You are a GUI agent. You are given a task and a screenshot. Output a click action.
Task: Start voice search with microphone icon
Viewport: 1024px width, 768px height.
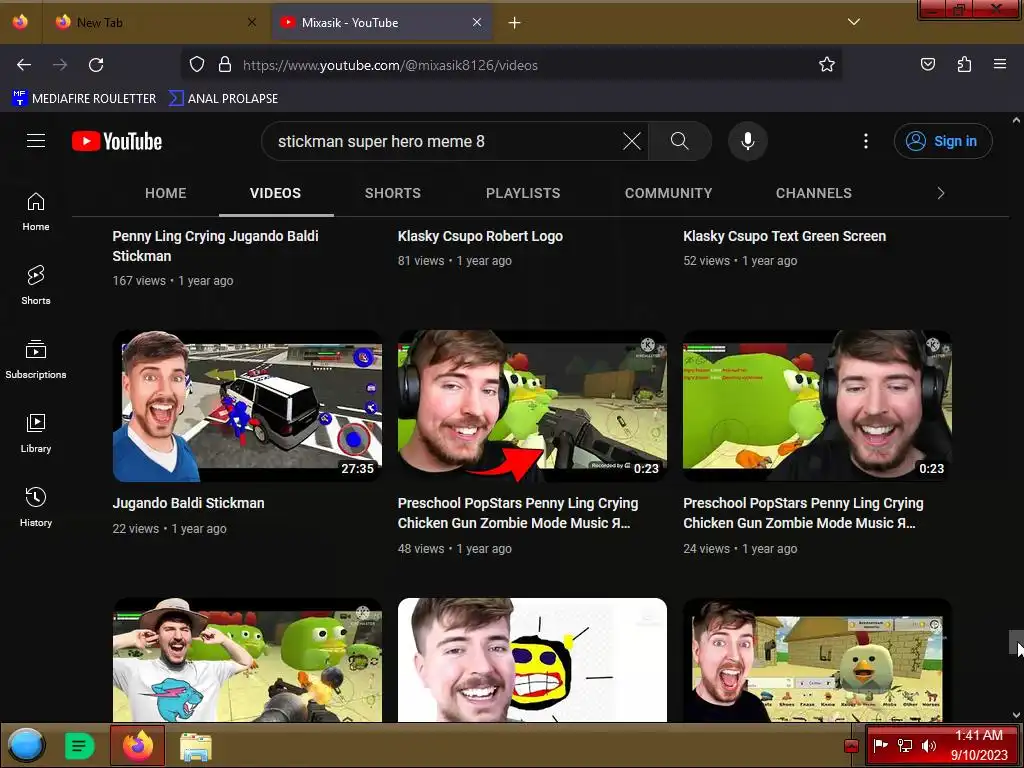click(748, 141)
